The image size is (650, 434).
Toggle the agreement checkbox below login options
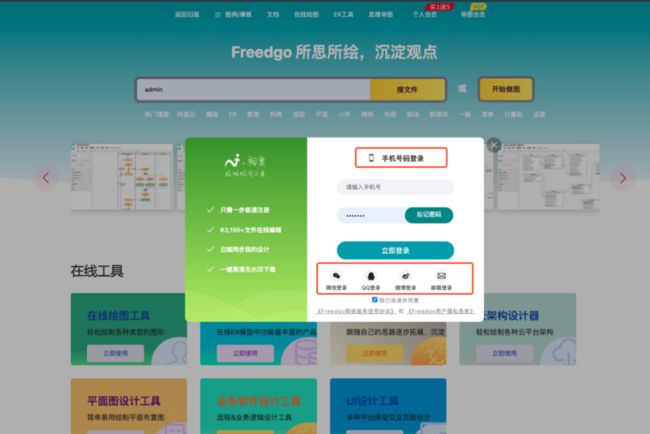click(x=374, y=300)
